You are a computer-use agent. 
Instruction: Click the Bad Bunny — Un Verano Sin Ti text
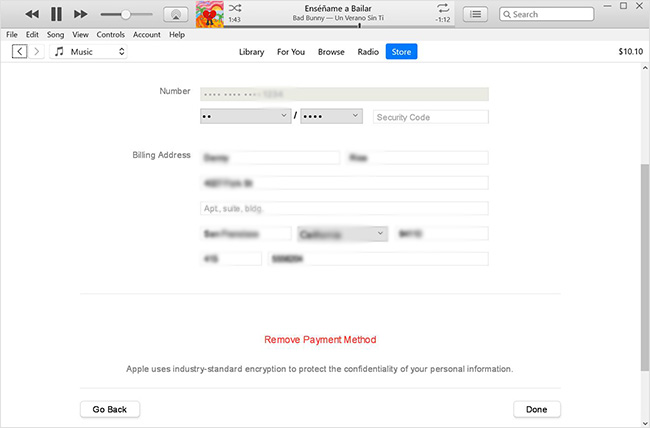(x=338, y=18)
